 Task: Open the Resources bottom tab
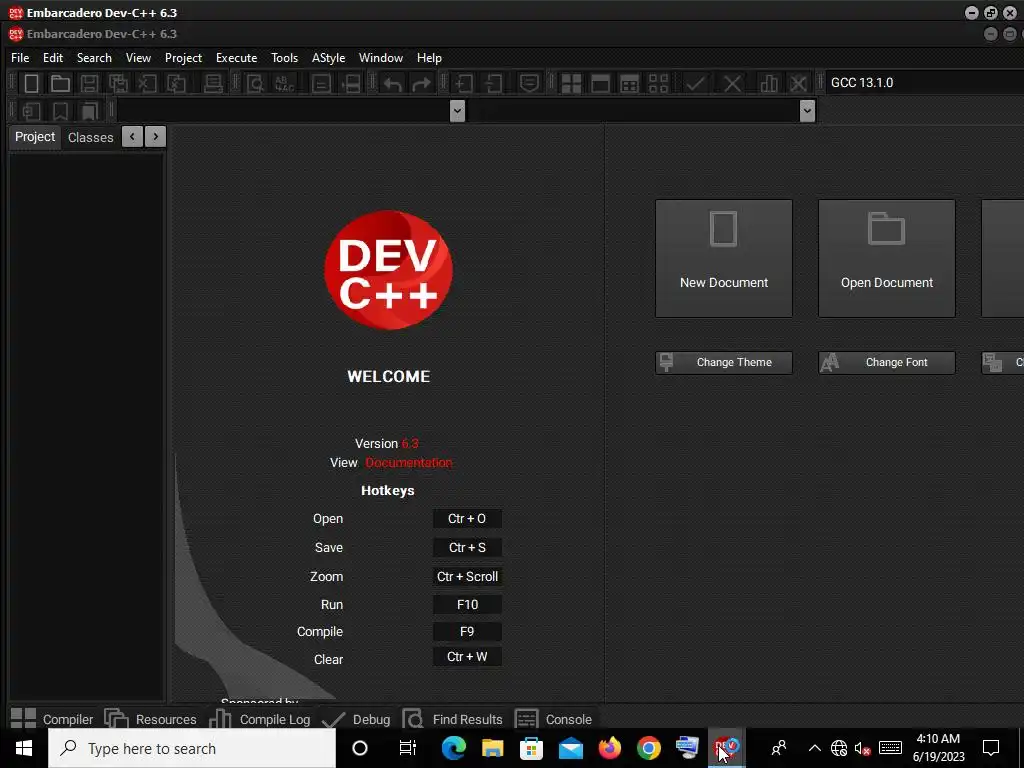(150, 719)
